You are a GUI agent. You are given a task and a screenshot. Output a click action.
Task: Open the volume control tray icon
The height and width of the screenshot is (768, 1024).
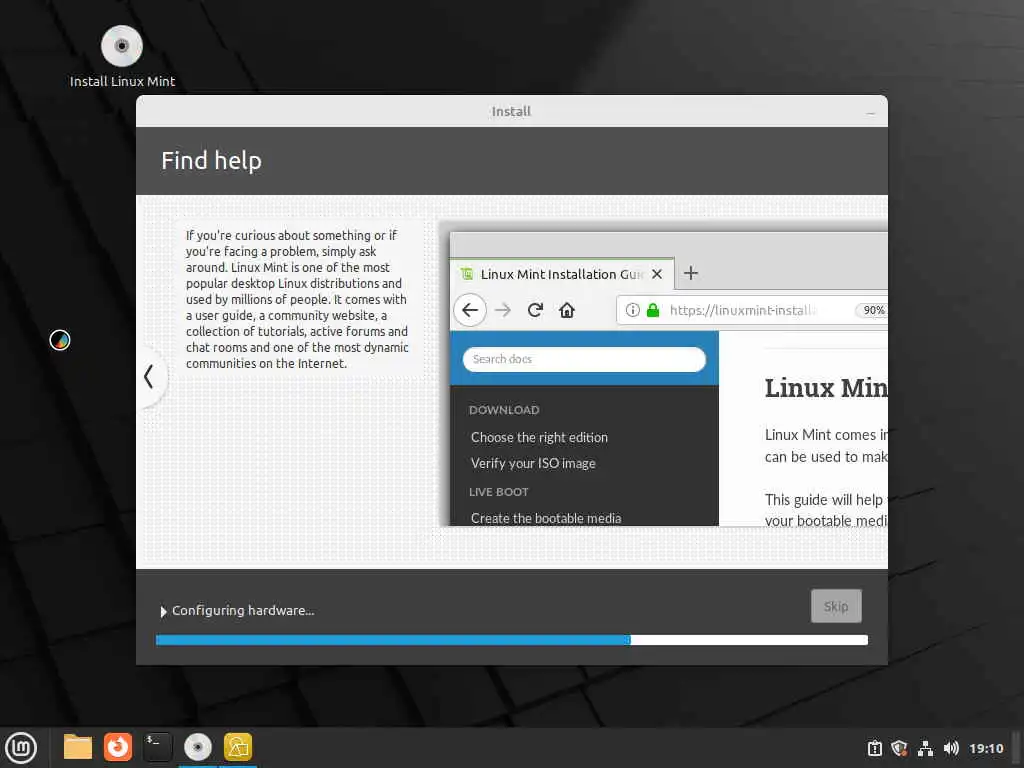(951, 748)
